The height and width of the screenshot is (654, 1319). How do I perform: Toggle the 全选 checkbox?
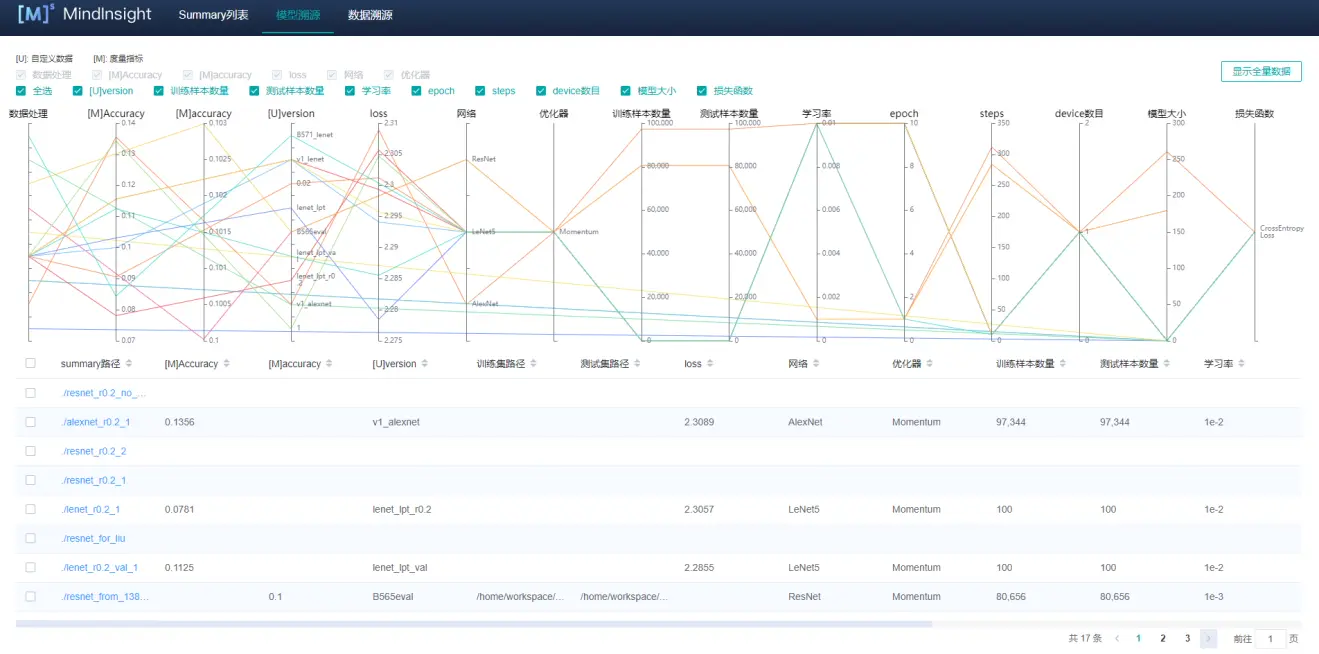point(22,91)
